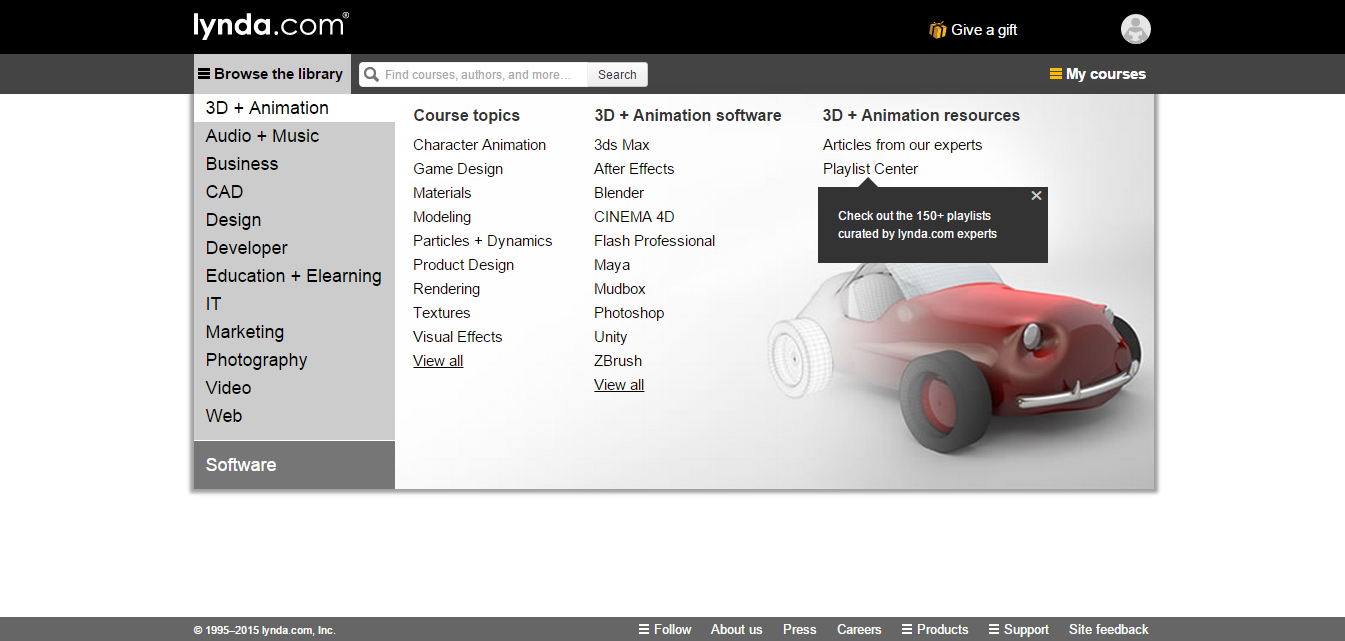Close the playlists tooltip
Screen dimensions: 1345x641
pyautogui.click(x=1036, y=196)
